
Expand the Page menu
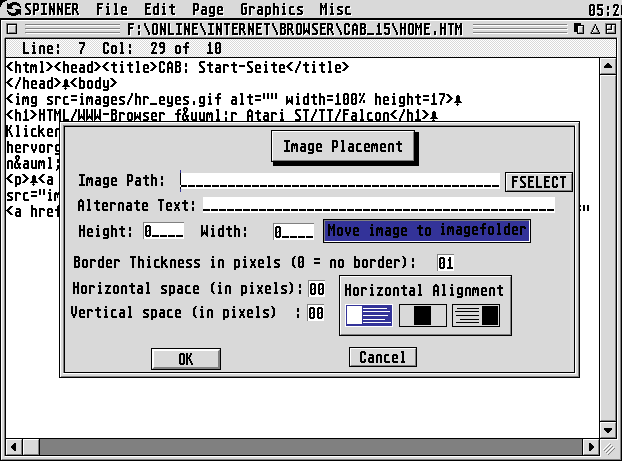pyautogui.click(x=208, y=9)
